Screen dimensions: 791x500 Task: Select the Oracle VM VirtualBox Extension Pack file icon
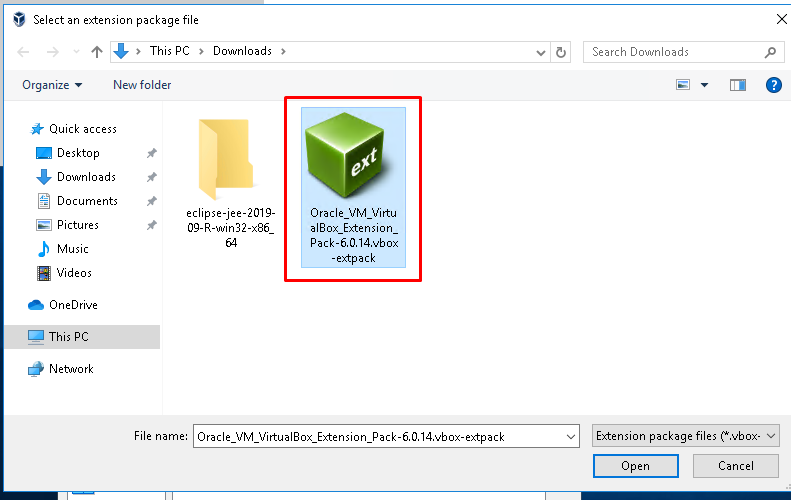click(346, 155)
